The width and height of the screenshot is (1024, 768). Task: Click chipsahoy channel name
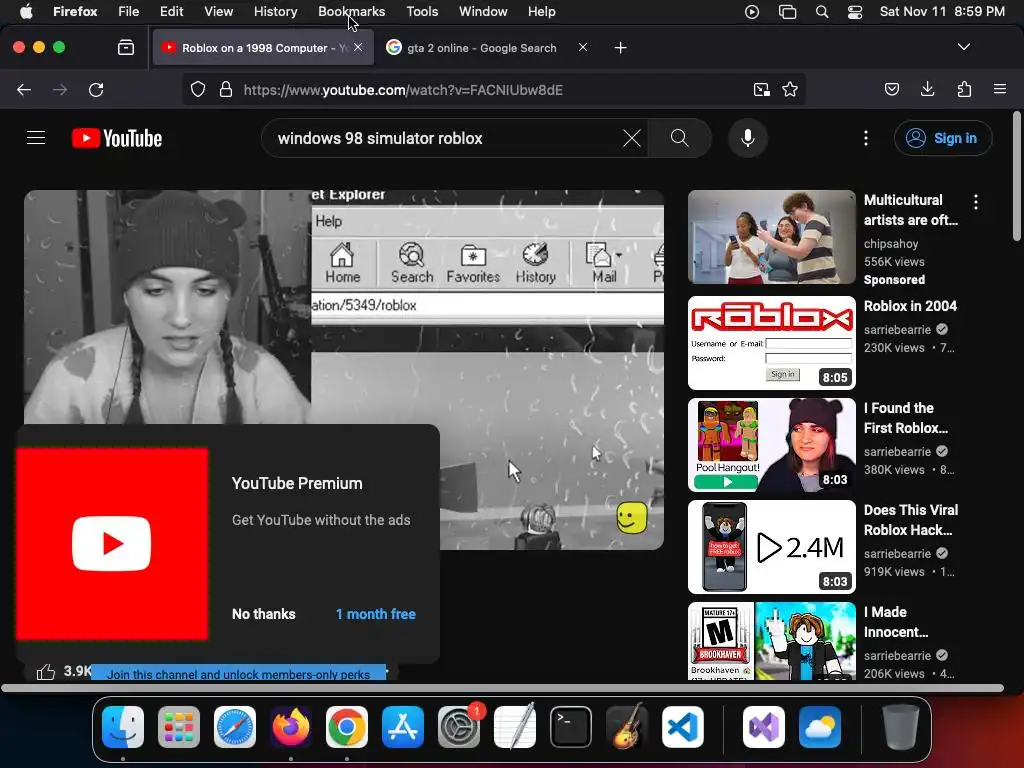tap(891, 244)
